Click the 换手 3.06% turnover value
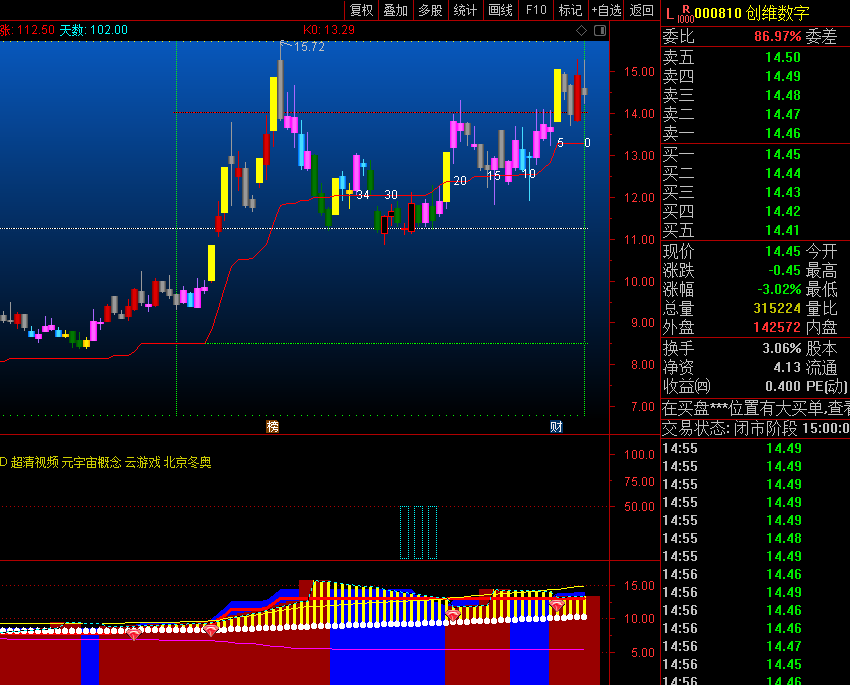The image size is (850, 685). [x=782, y=348]
